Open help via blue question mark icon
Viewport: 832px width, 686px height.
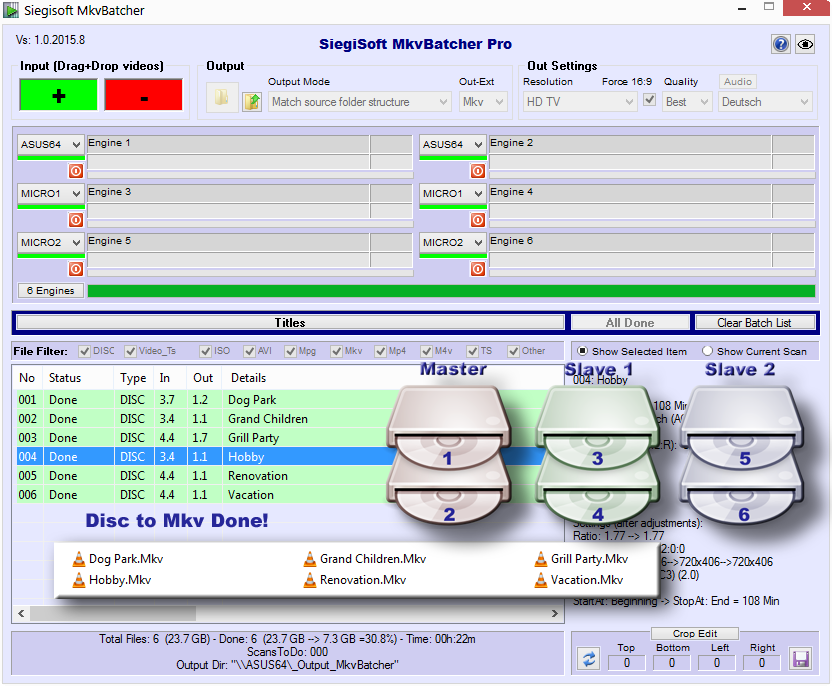click(x=781, y=44)
